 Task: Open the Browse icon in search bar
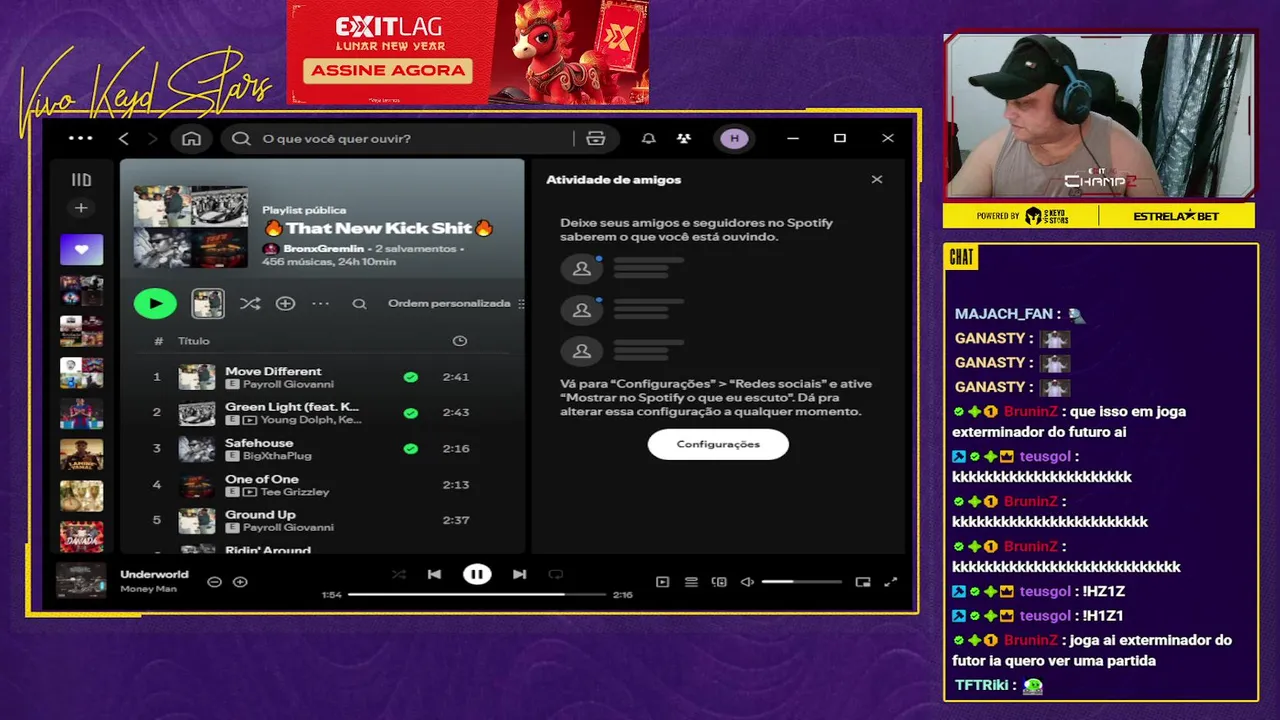pyautogui.click(x=596, y=138)
